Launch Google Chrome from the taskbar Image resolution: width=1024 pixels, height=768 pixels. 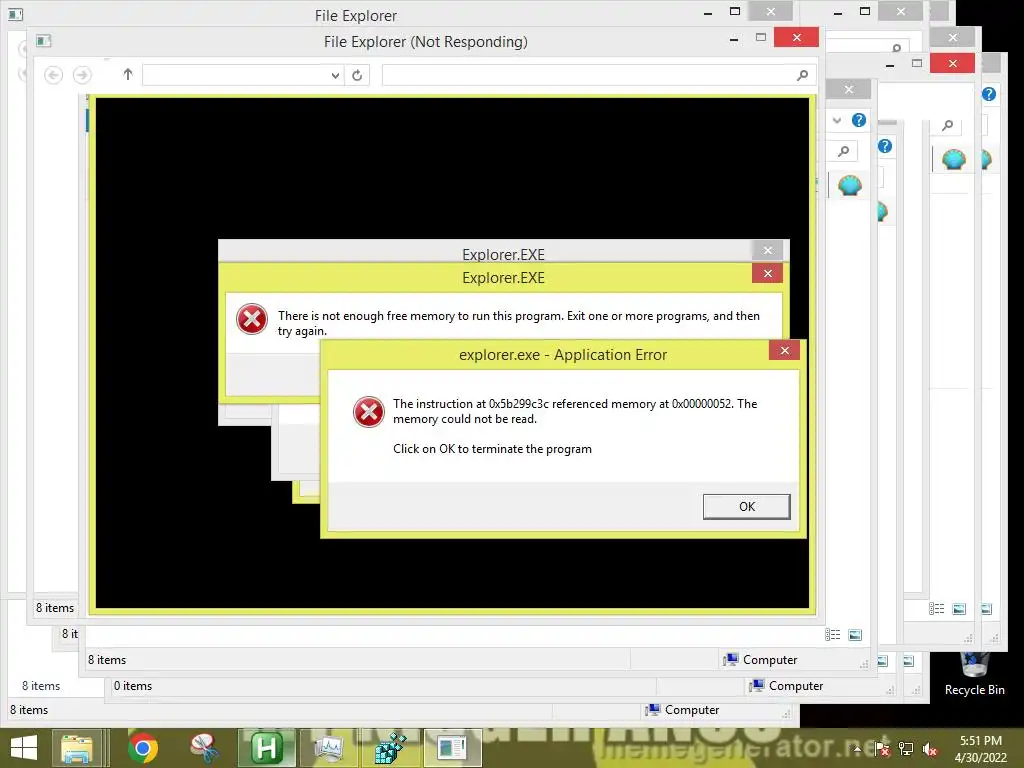coord(142,748)
